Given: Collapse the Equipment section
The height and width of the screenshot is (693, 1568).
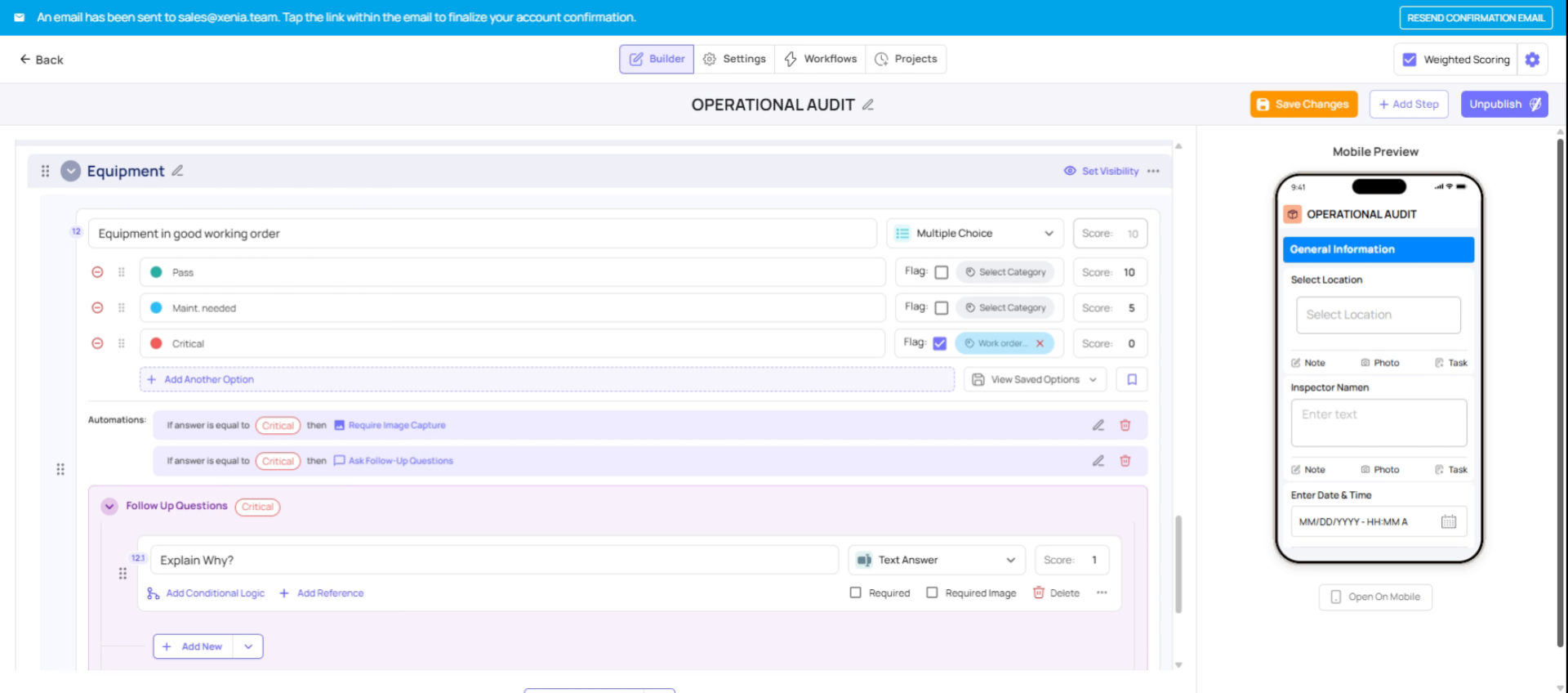Looking at the screenshot, I should point(71,171).
